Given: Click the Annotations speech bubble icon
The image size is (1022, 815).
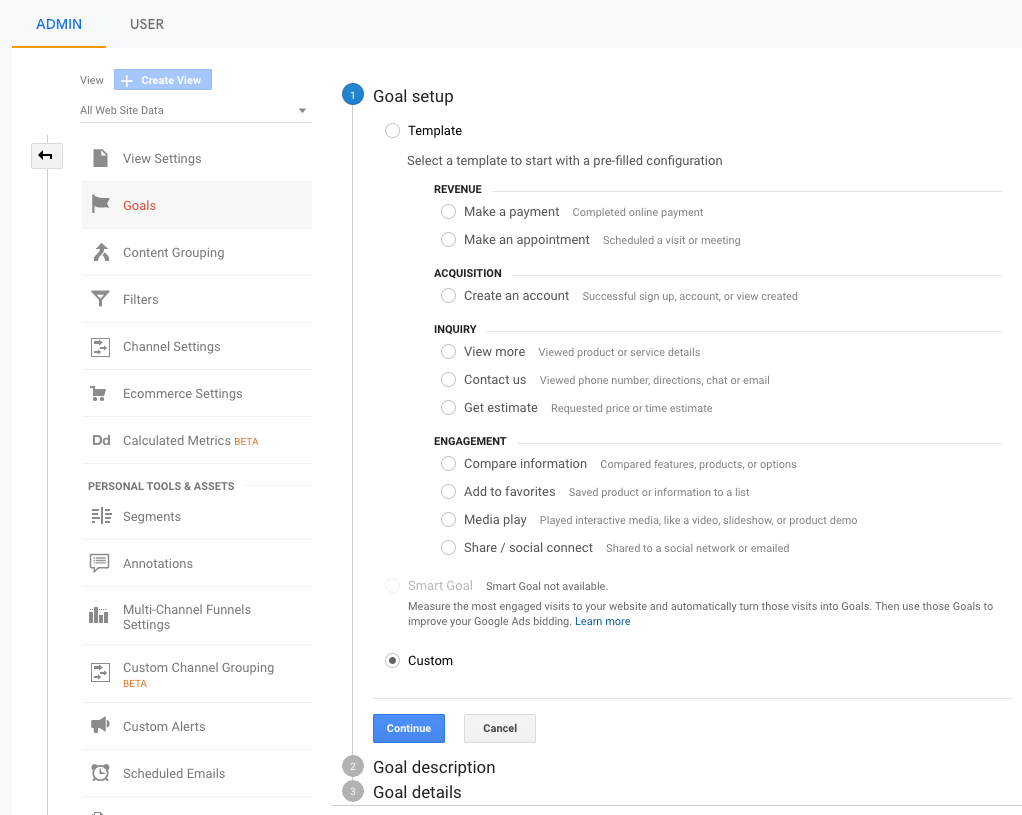Looking at the screenshot, I should click(x=100, y=563).
